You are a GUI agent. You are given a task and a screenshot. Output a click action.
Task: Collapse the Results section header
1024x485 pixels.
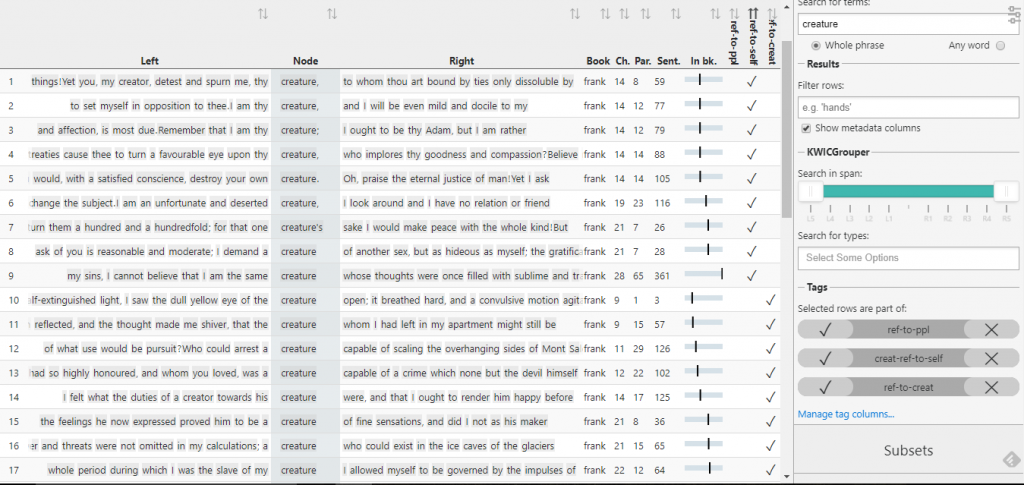click(824, 64)
